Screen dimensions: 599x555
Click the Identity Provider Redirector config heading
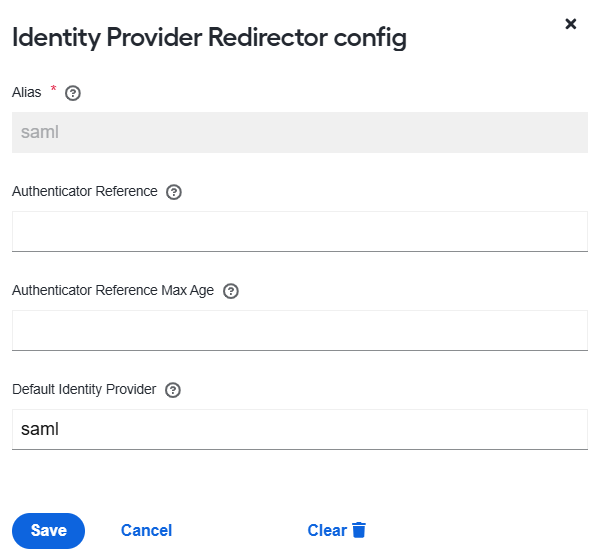[x=209, y=38]
